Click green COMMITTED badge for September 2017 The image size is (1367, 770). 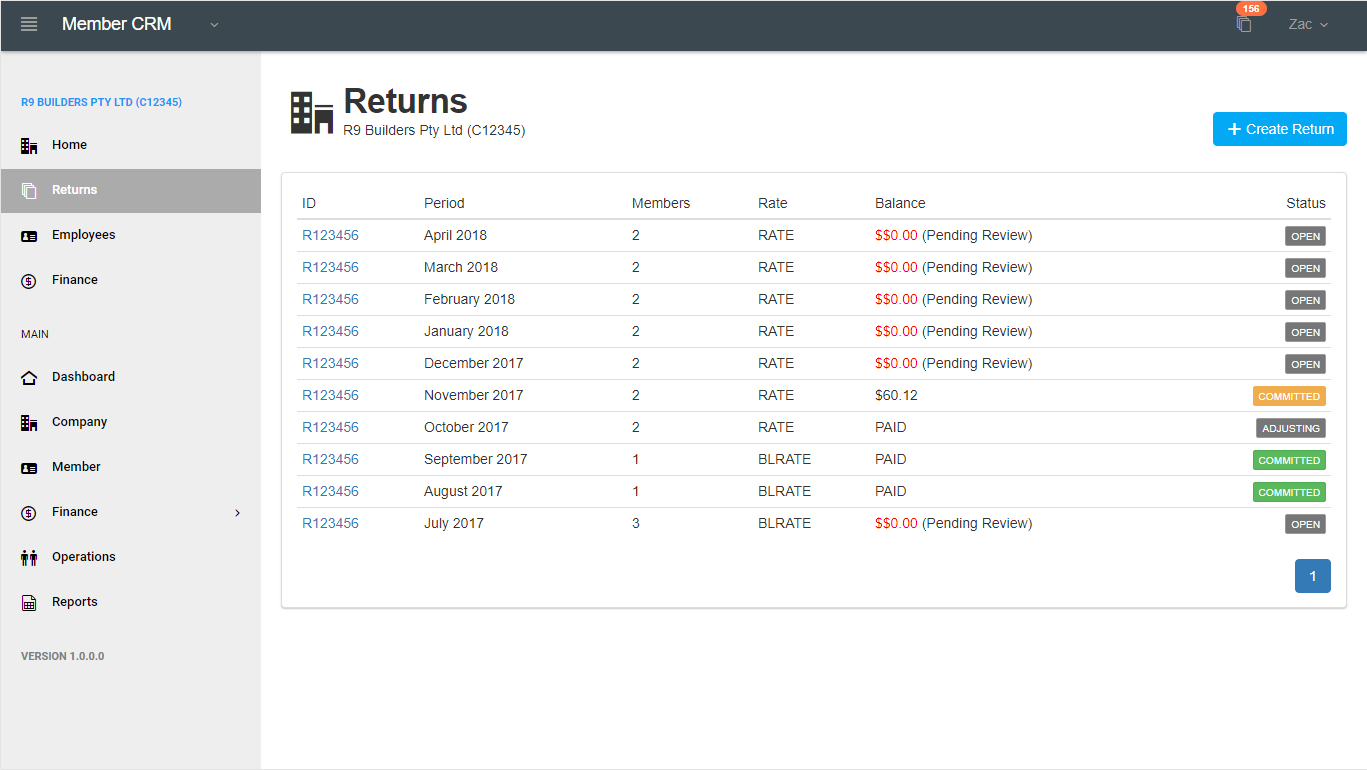[x=1289, y=461]
